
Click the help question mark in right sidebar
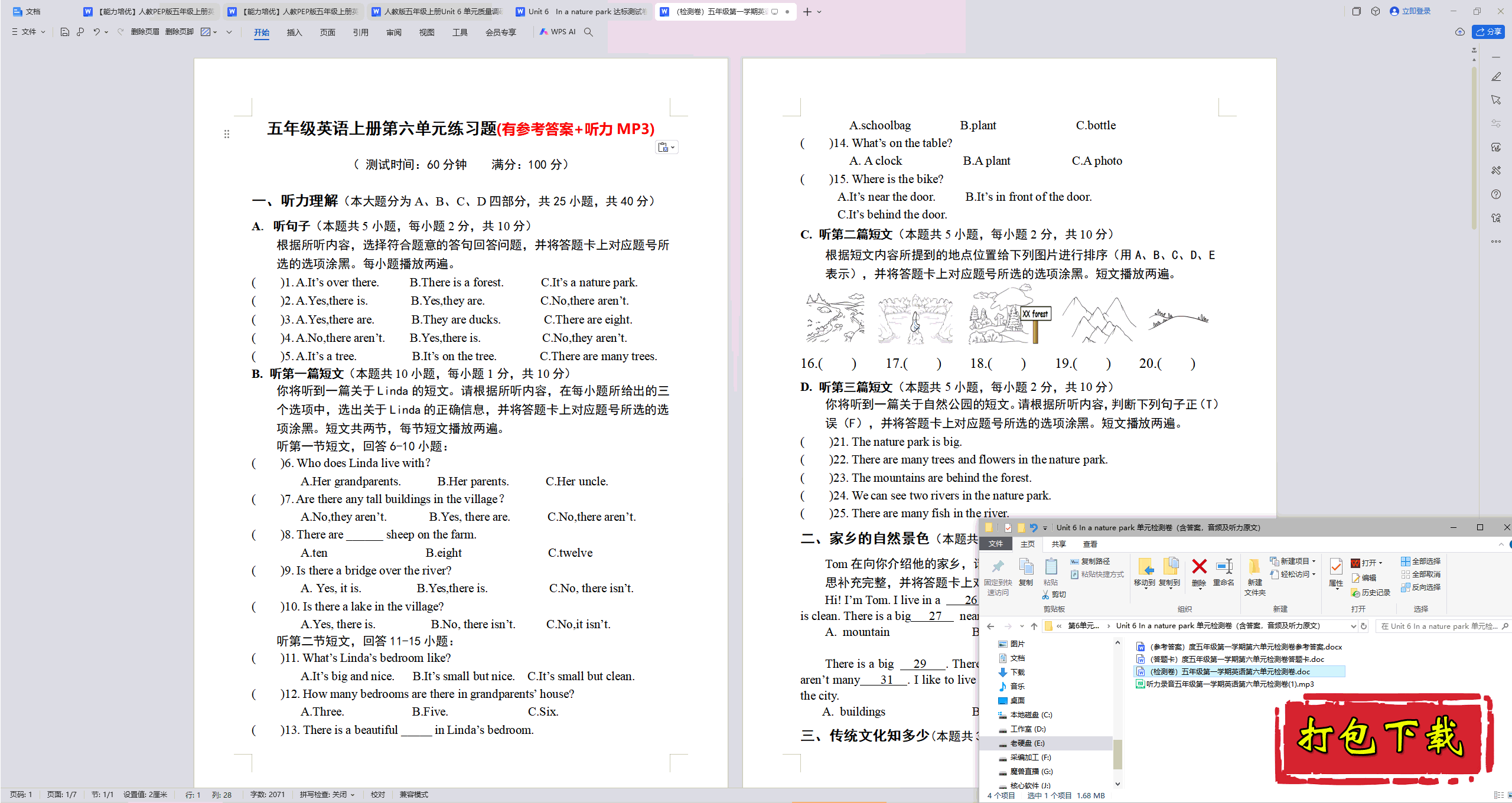pos(1496,194)
